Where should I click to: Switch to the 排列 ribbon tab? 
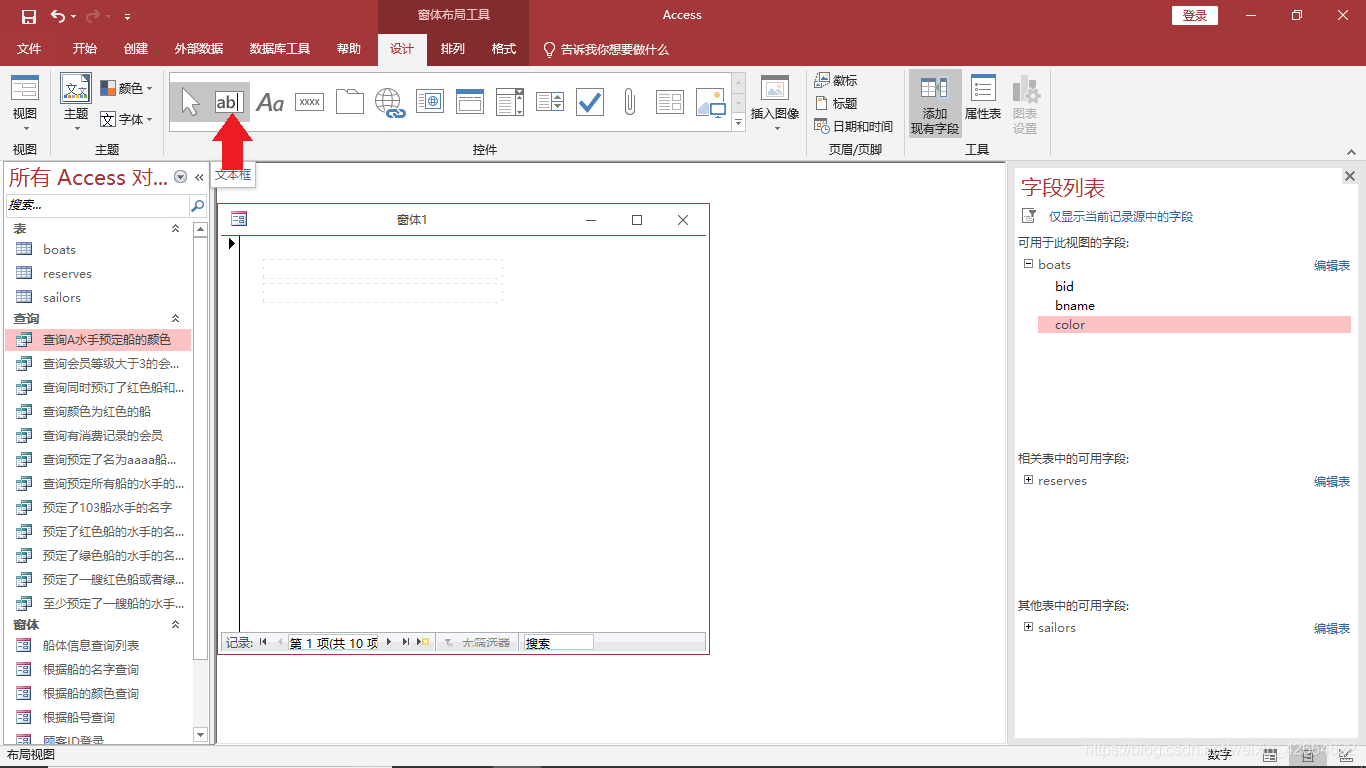[453, 49]
